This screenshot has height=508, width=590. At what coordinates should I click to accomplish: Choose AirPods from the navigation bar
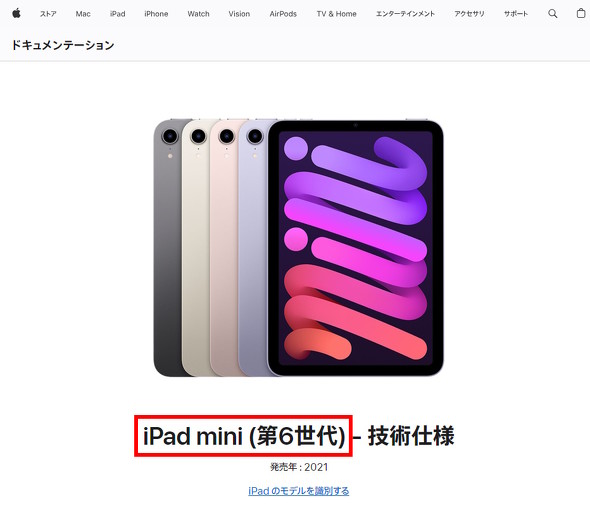283,14
